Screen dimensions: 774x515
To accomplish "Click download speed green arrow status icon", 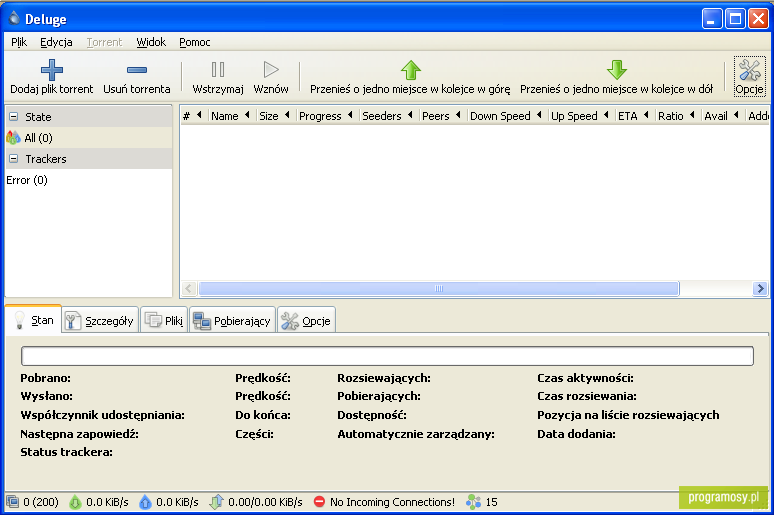I will (75, 502).
